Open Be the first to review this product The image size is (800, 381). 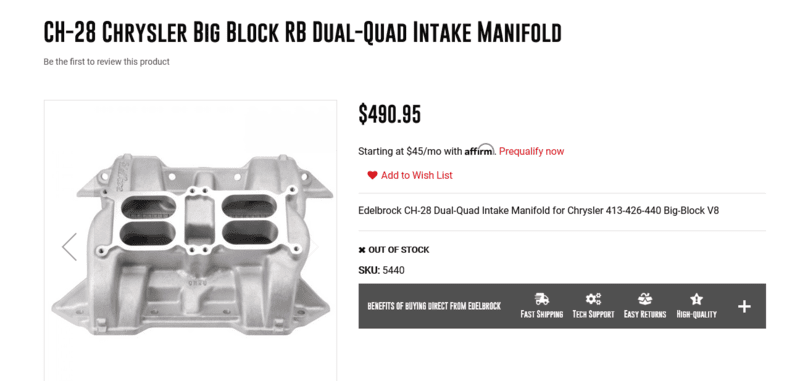(x=106, y=62)
